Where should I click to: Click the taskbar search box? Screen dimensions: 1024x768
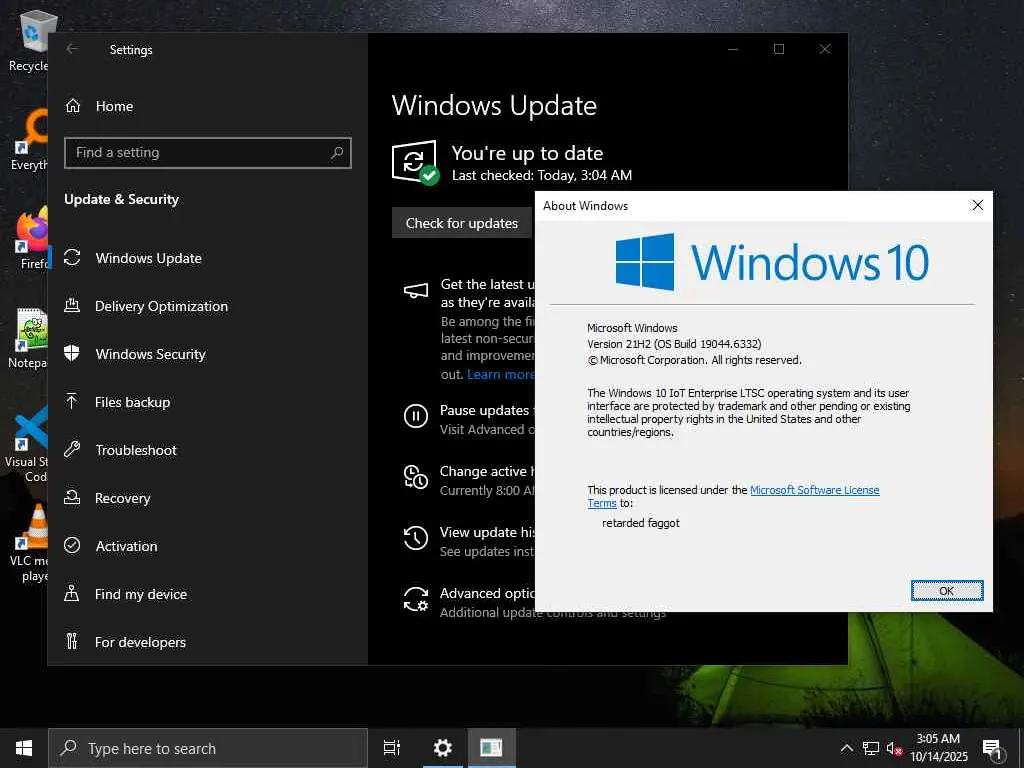208,748
